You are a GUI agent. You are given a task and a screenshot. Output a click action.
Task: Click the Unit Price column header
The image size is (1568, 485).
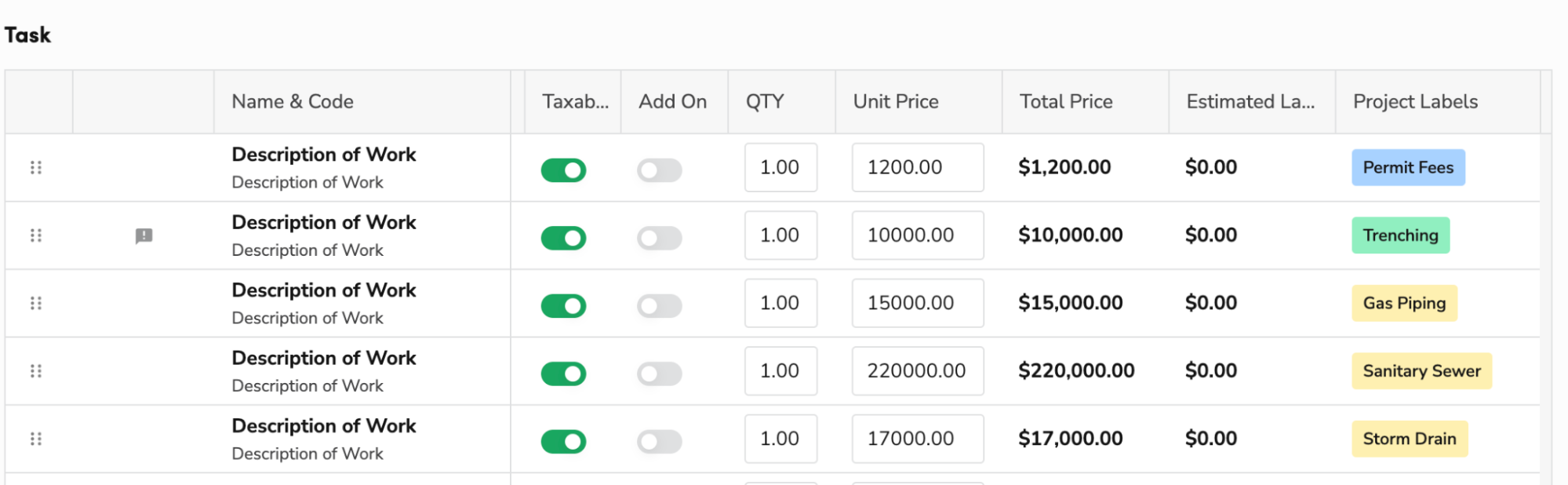click(x=919, y=102)
